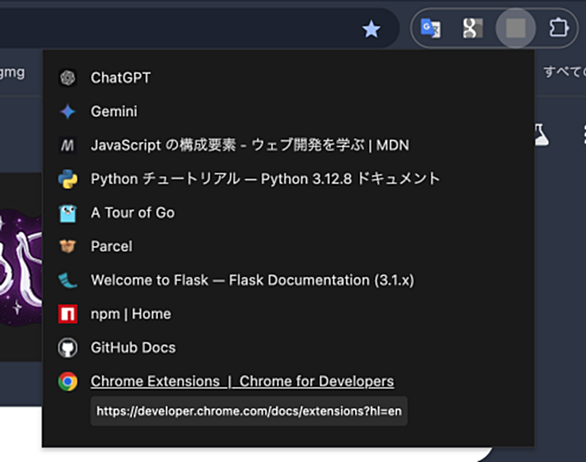Click the red npm icon
This screenshot has width=586, height=462.
point(68,314)
